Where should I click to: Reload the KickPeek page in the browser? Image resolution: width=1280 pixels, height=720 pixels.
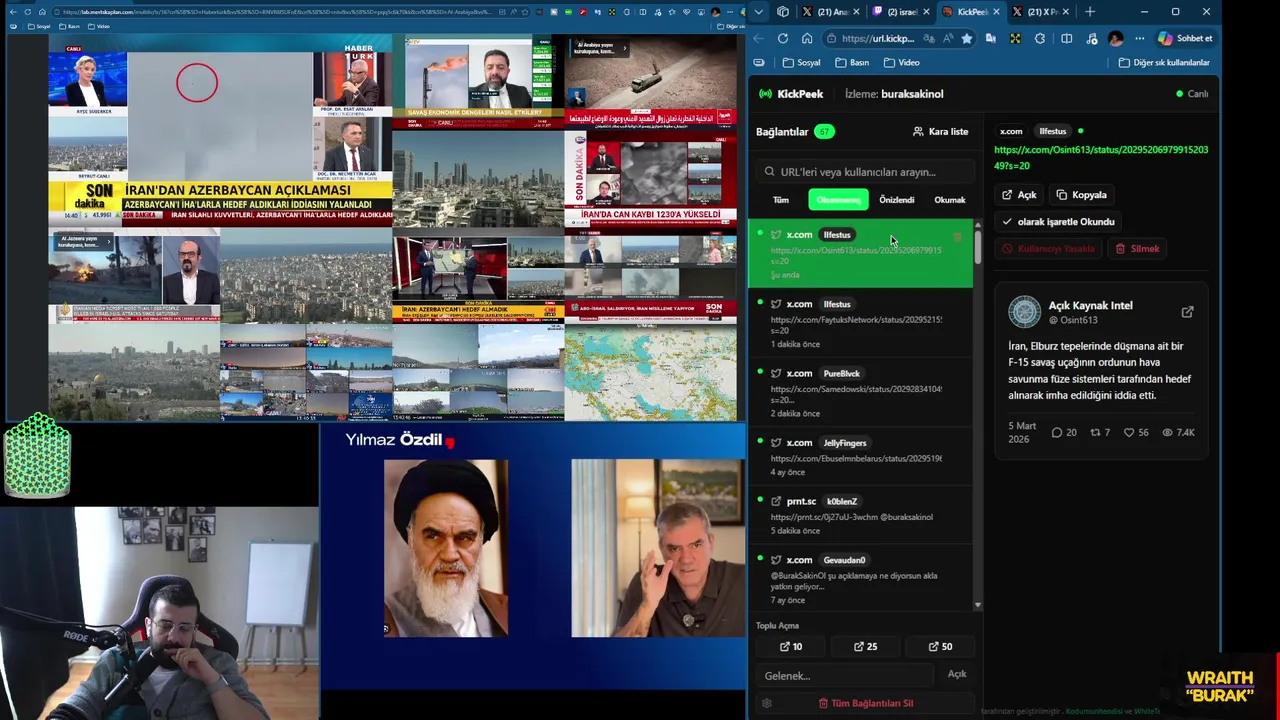(x=782, y=38)
